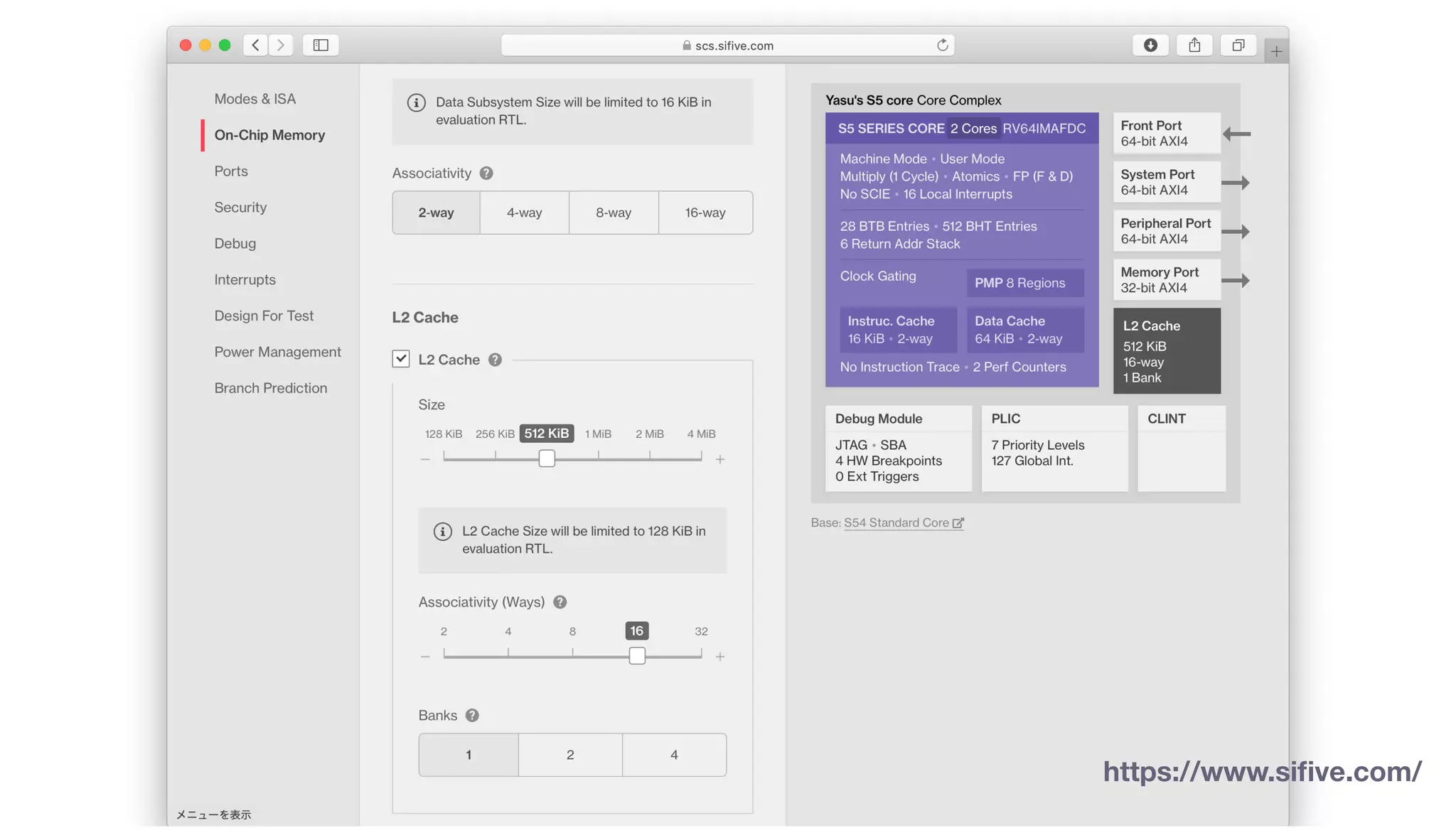Choose 16-way associativity option
Image resolution: width=1456 pixels, height=833 pixels.
point(705,213)
